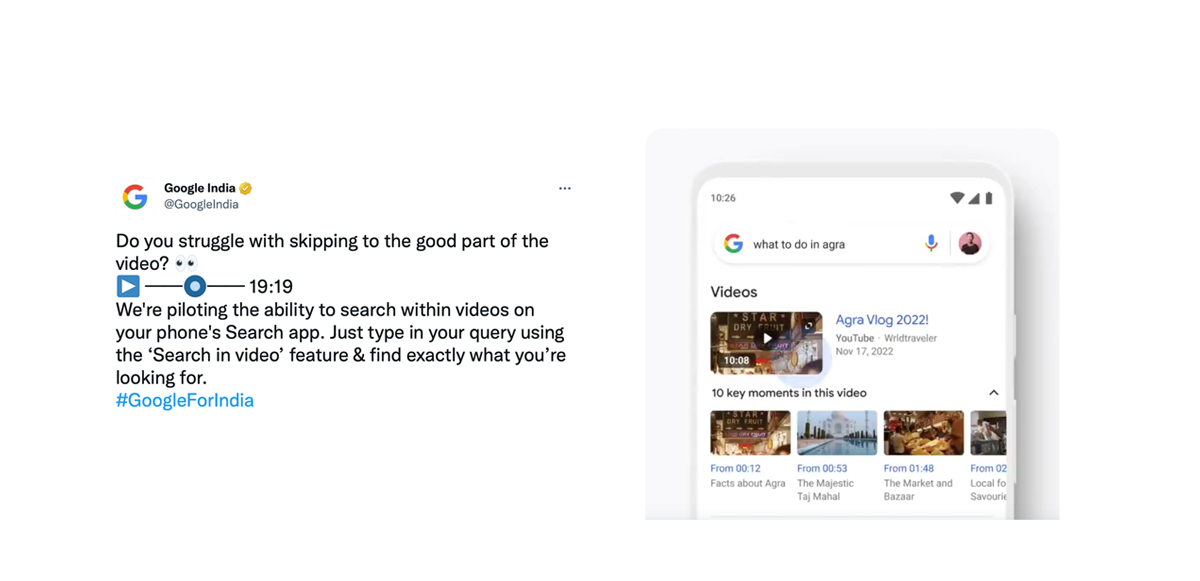1200x581 pixels.
Task: Click the @GoogleIndia handle
Action: (201, 204)
